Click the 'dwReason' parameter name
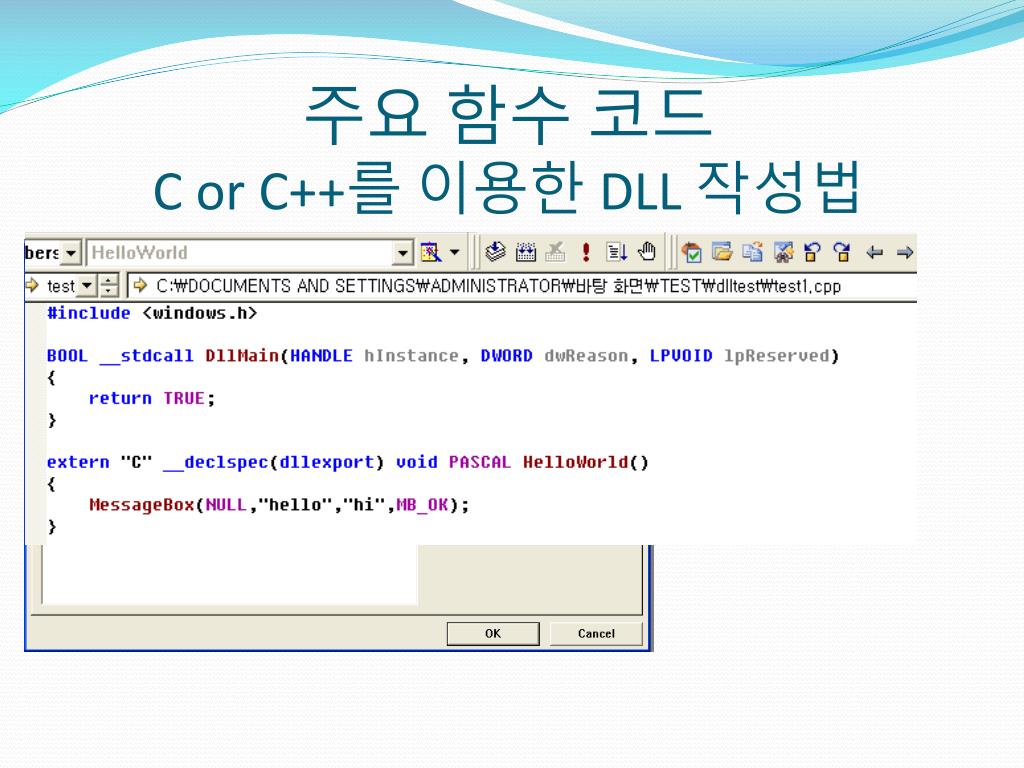This screenshot has width=1024, height=768. [586, 356]
